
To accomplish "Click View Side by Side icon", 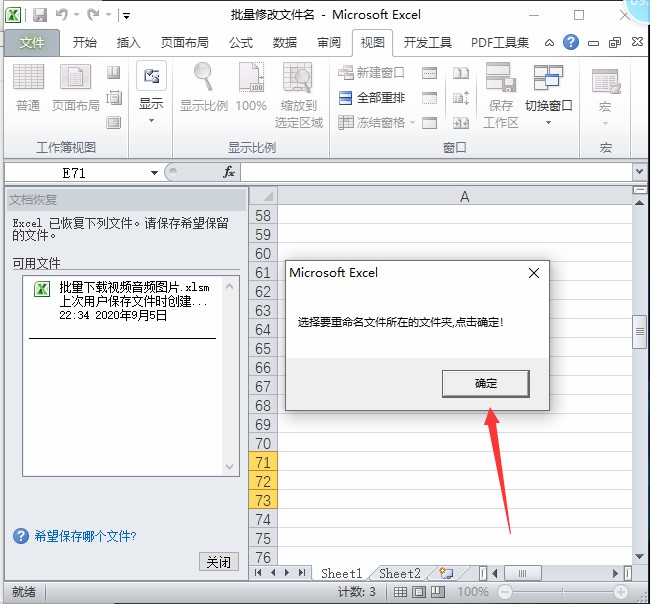I will pyautogui.click(x=461, y=73).
